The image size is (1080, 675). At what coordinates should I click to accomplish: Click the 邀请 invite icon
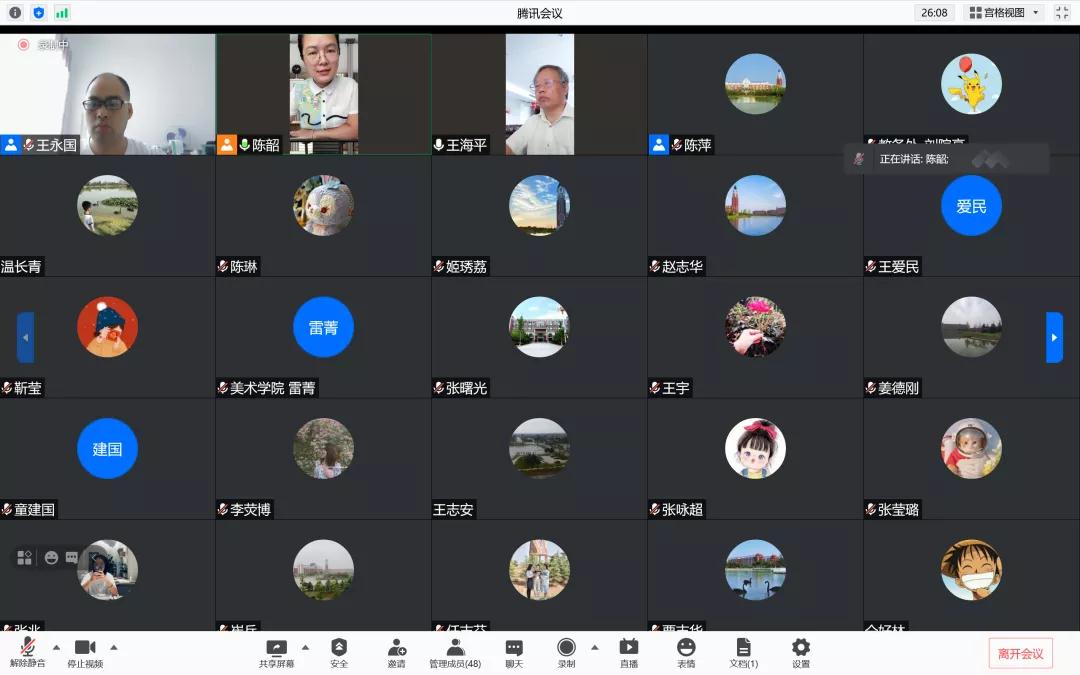[x=397, y=648]
